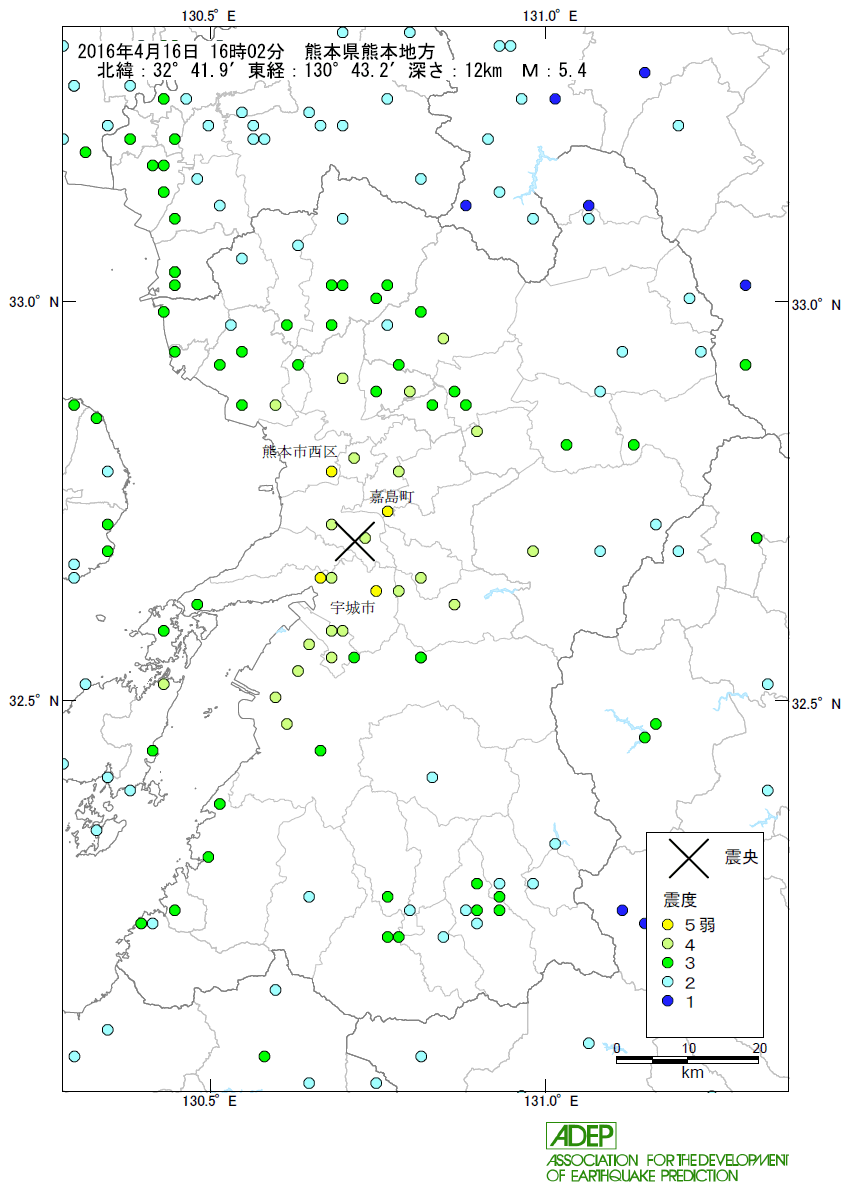The height and width of the screenshot is (1189, 850).
Task: Click the 深さ:12km depth text
Action: [x=455, y=71]
